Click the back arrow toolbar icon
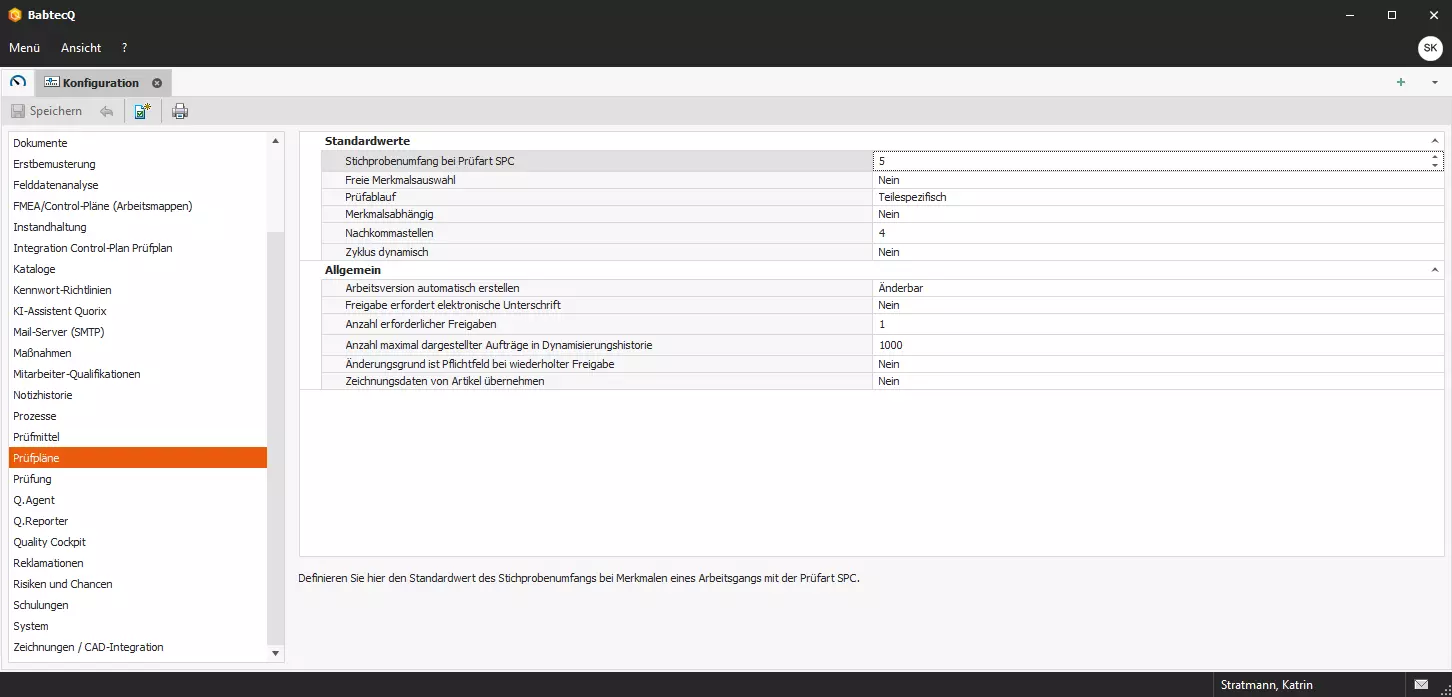This screenshot has width=1452, height=697. coord(106,111)
